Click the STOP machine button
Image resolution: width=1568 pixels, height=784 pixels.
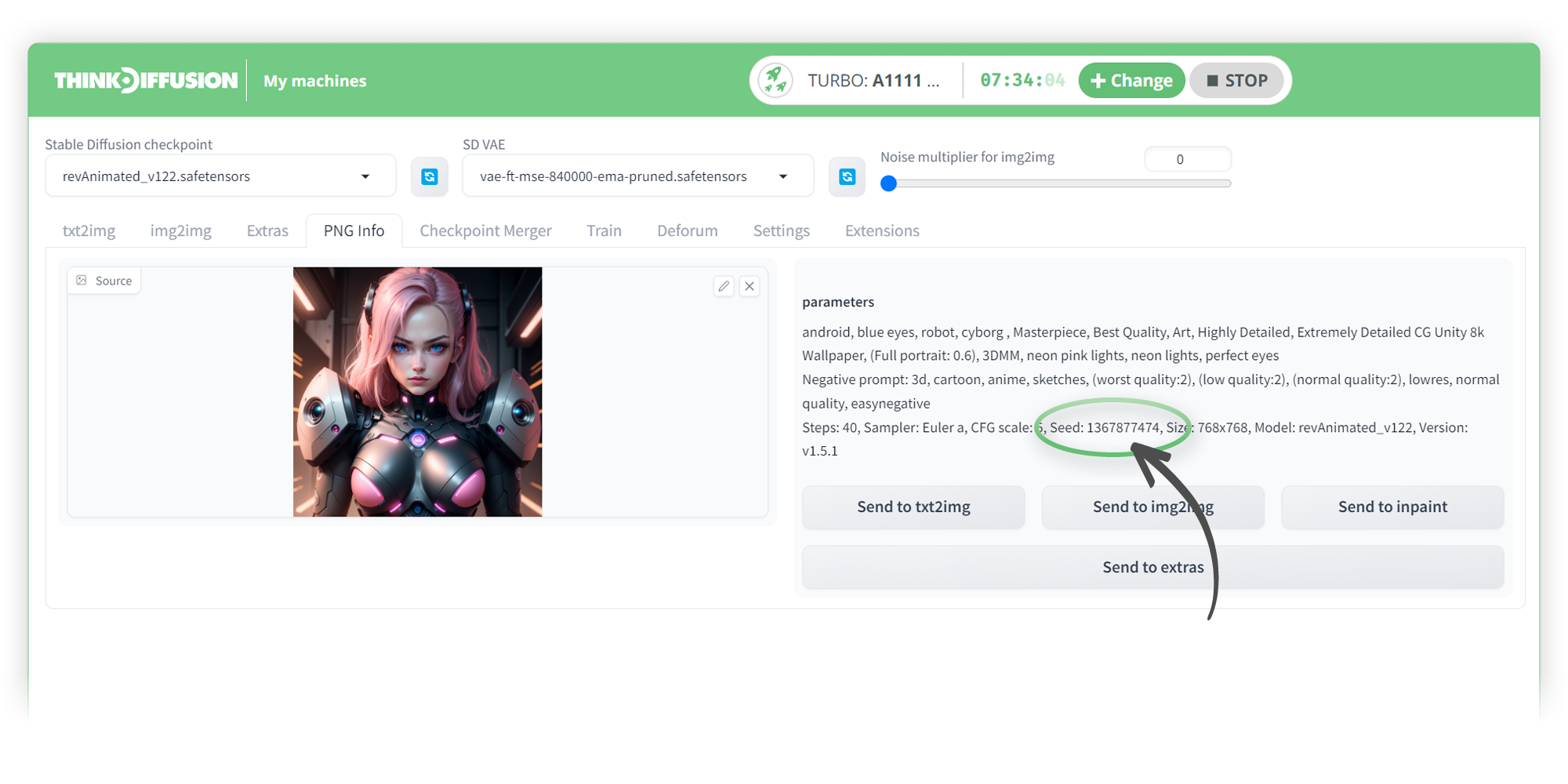tap(1236, 80)
